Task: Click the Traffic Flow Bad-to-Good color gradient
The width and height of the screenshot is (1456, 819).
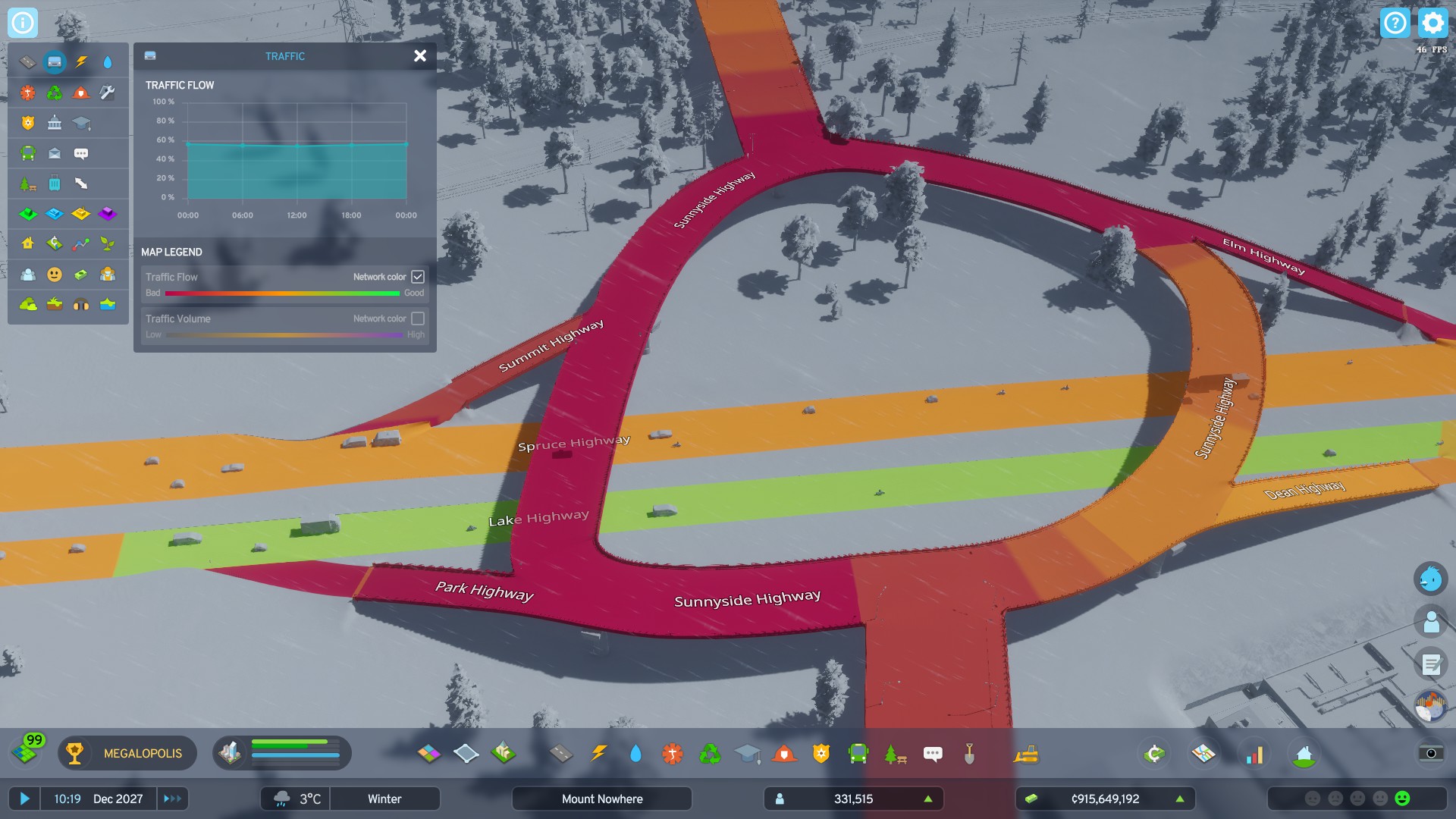Action: pyautogui.click(x=284, y=293)
